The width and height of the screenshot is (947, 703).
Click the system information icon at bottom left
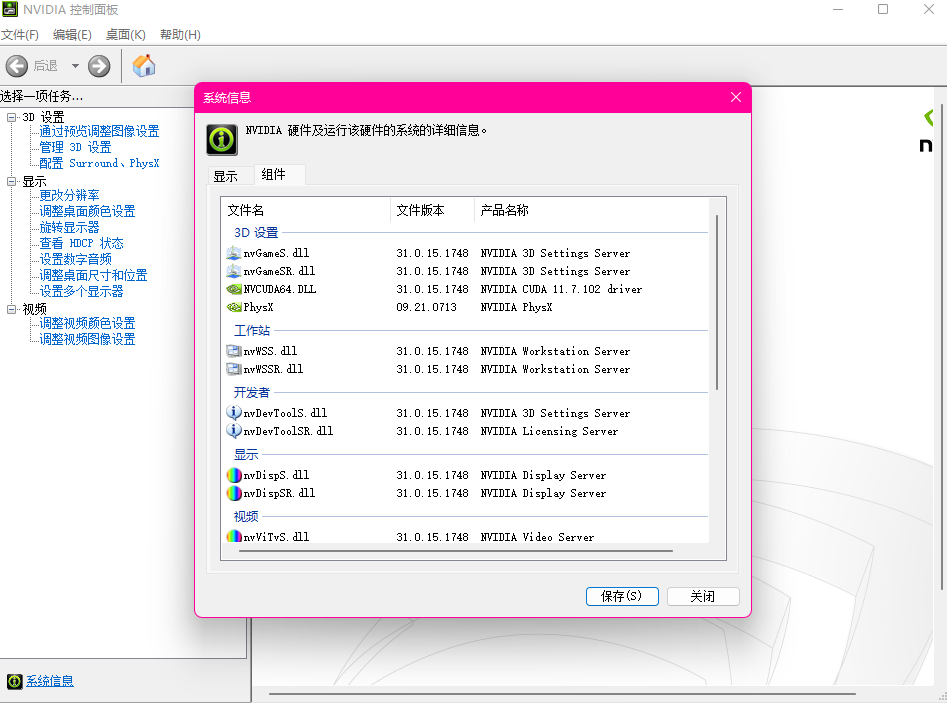tap(14, 681)
